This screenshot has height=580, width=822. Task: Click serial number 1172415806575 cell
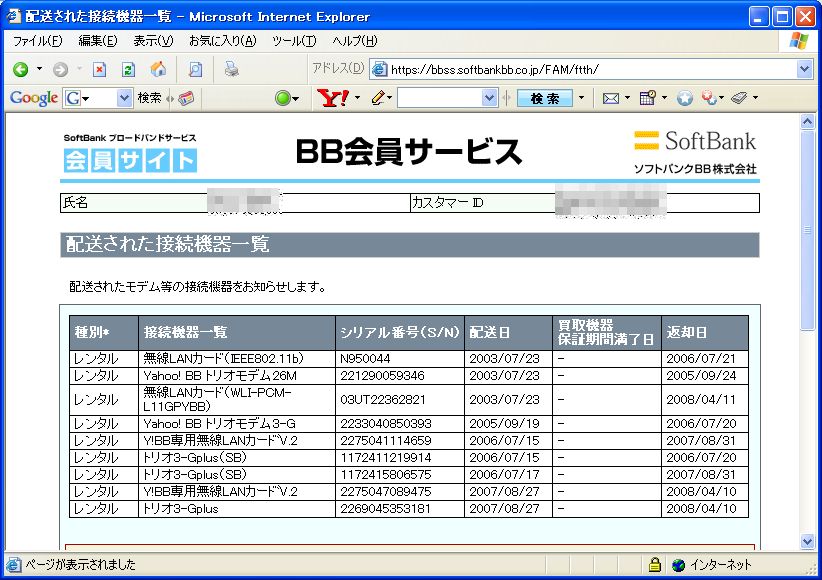point(399,475)
